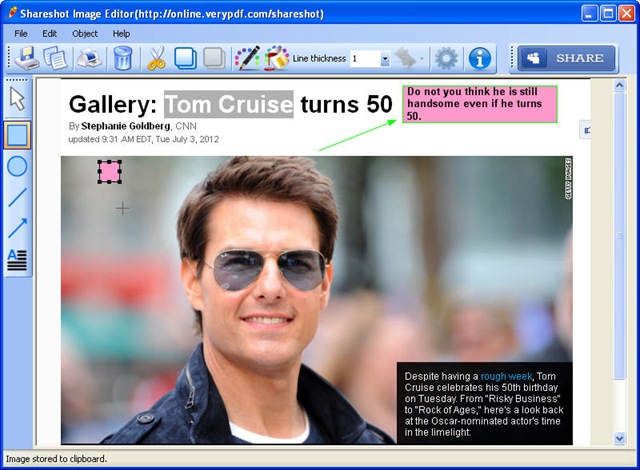The height and width of the screenshot is (470, 640).
Task: Click the Cut scissors icon
Action: point(156,58)
